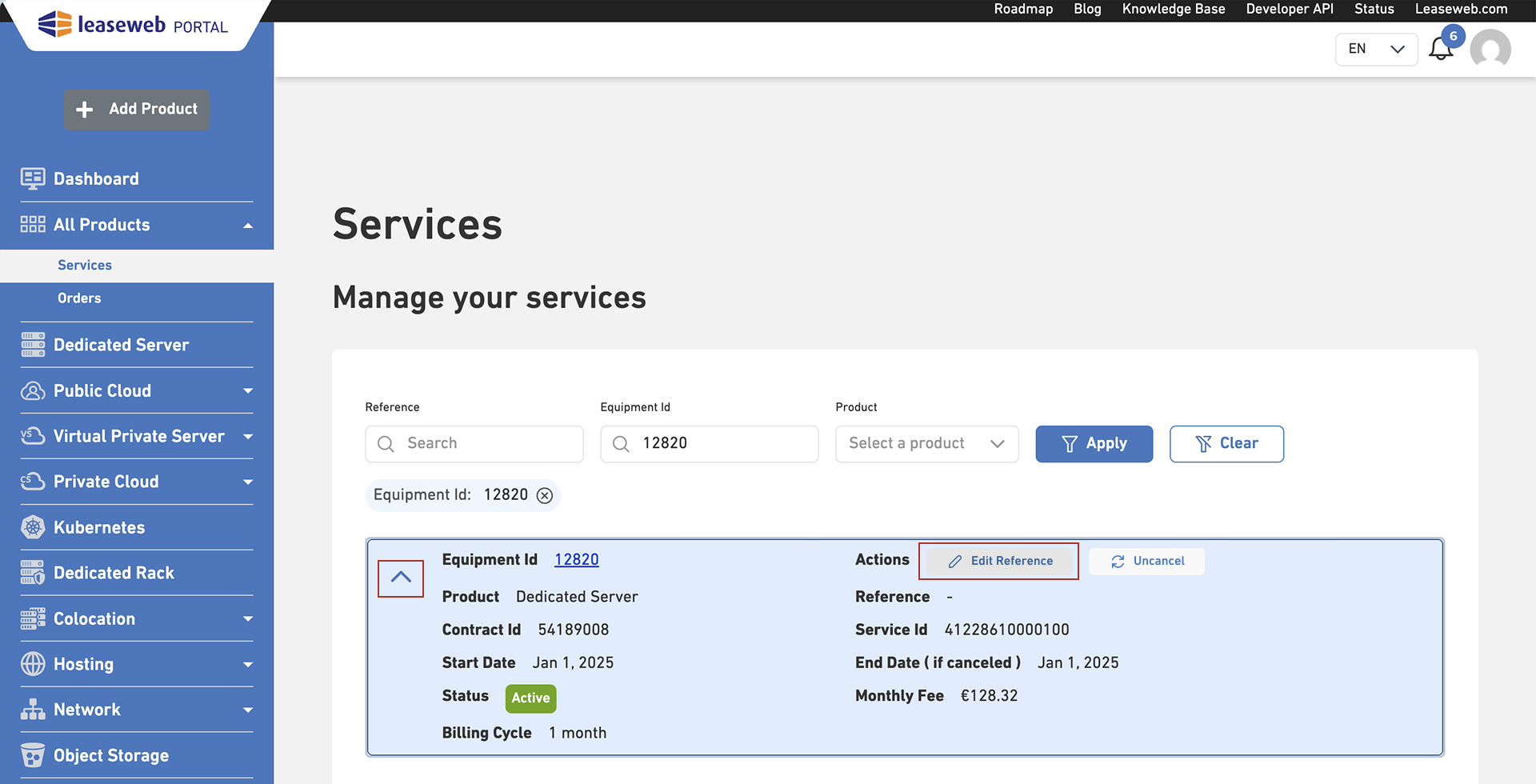Click the Edit Reference button
The image size is (1536, 784).
coord(999,561)
